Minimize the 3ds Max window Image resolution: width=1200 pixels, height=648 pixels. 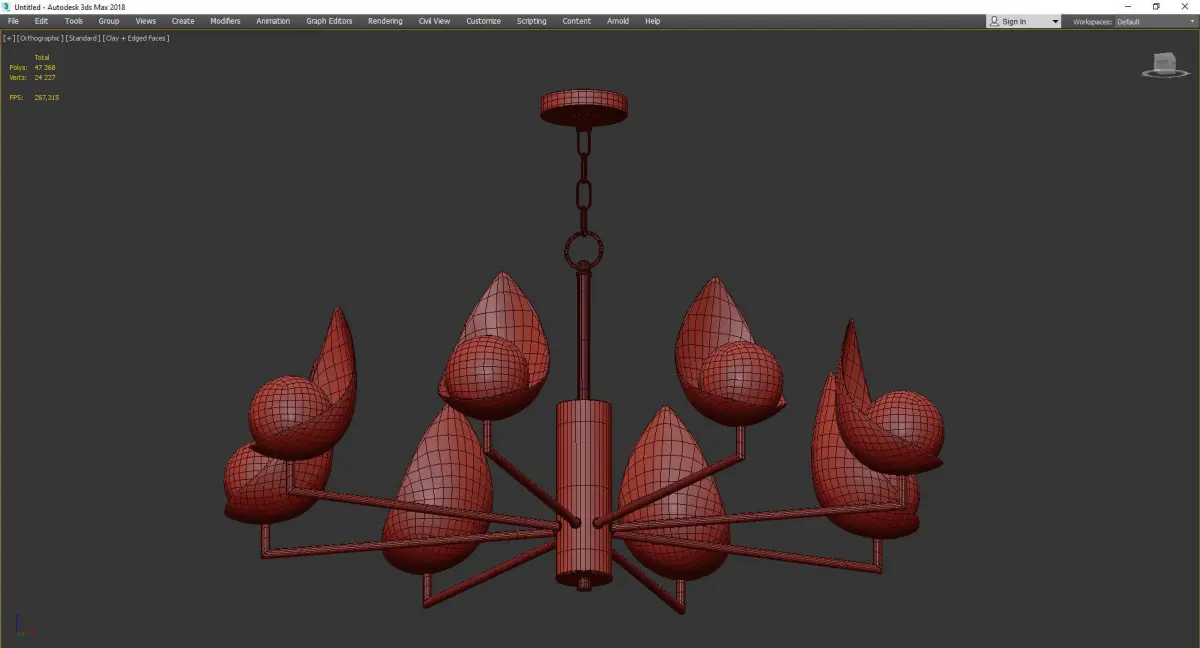pos(1128,7)
